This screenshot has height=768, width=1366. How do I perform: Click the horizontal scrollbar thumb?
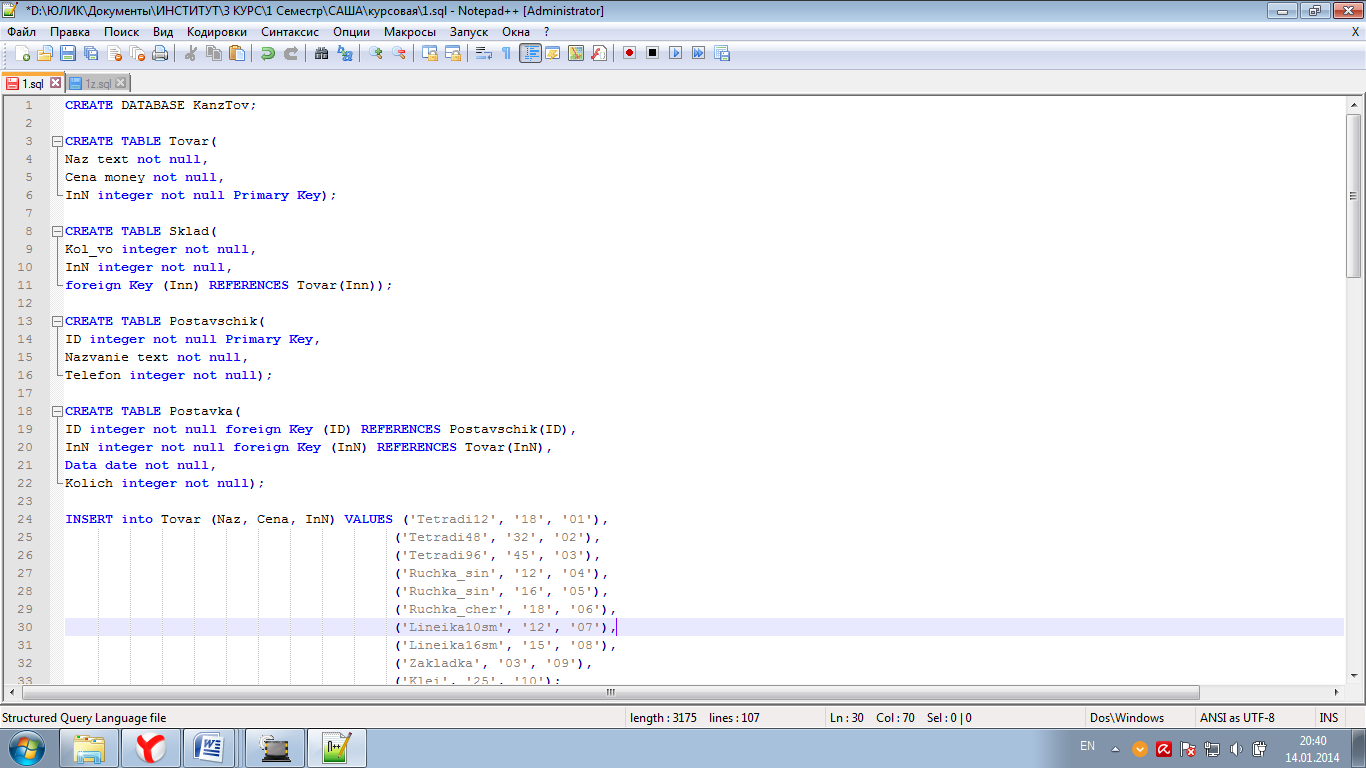pyautogui.click(x=610, y=692)
